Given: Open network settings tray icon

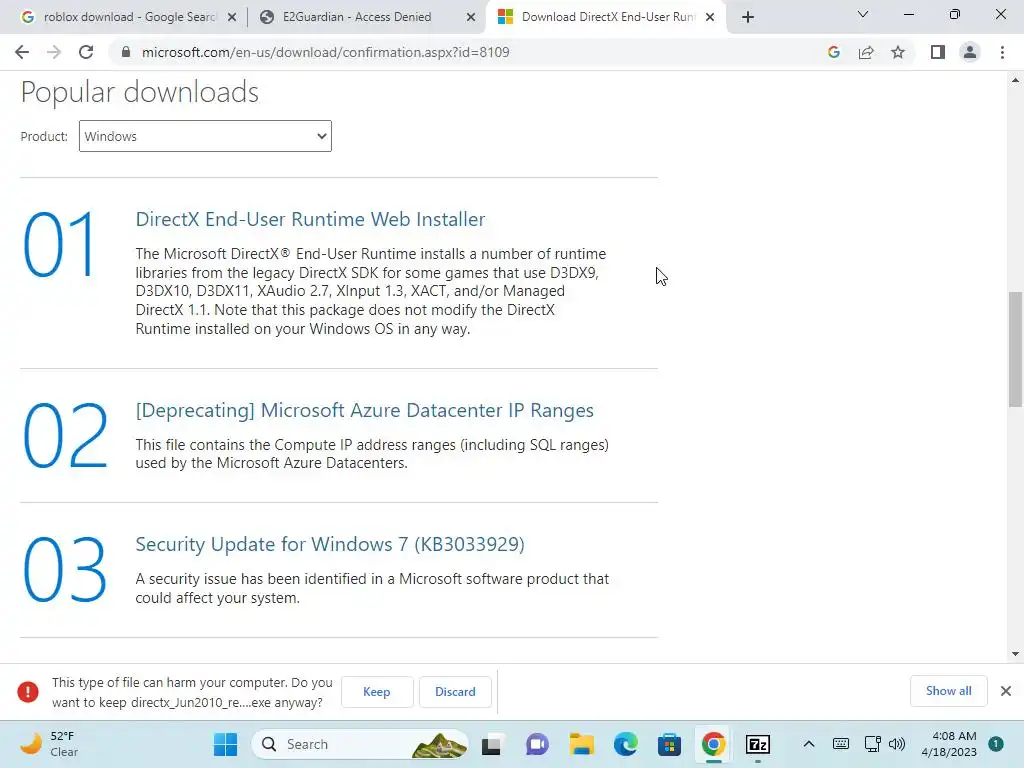Looking at the screenshot, I should [872, 744].
